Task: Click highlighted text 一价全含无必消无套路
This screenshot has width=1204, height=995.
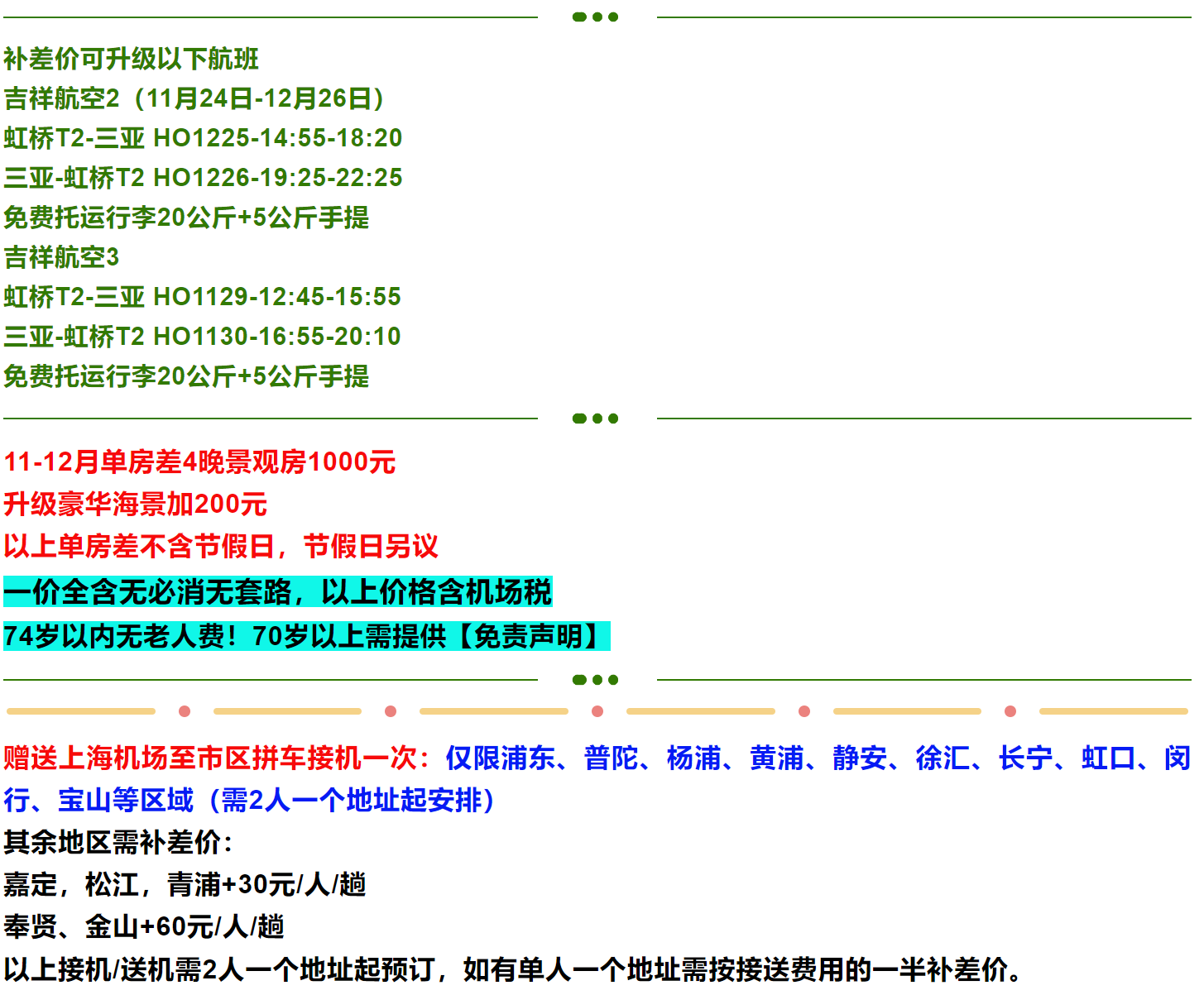Action: click(x=147, y=591)
